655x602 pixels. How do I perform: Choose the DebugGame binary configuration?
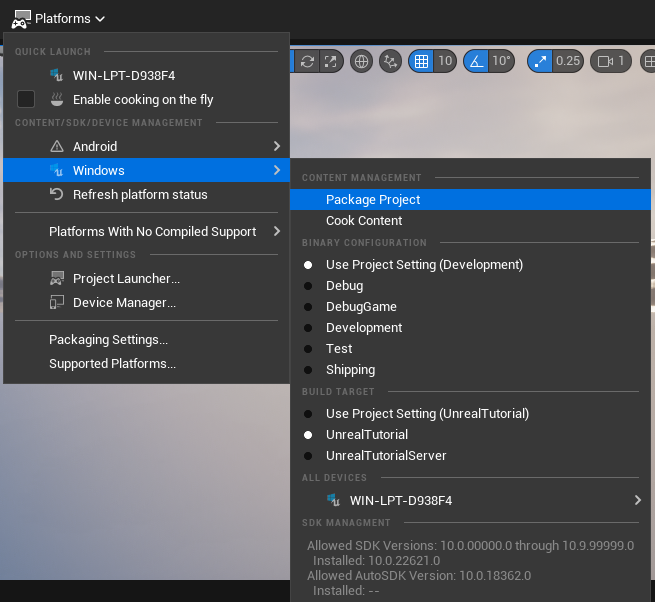[361, 307]
